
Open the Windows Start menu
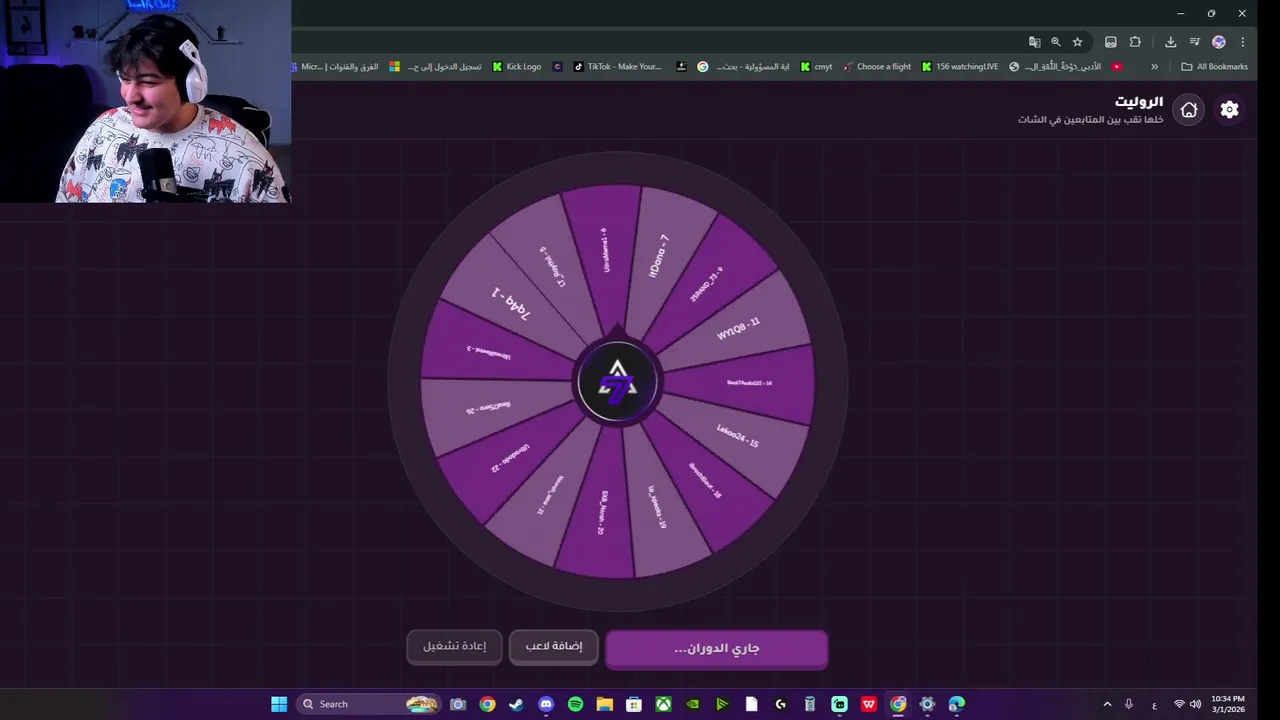coord(279,704)
